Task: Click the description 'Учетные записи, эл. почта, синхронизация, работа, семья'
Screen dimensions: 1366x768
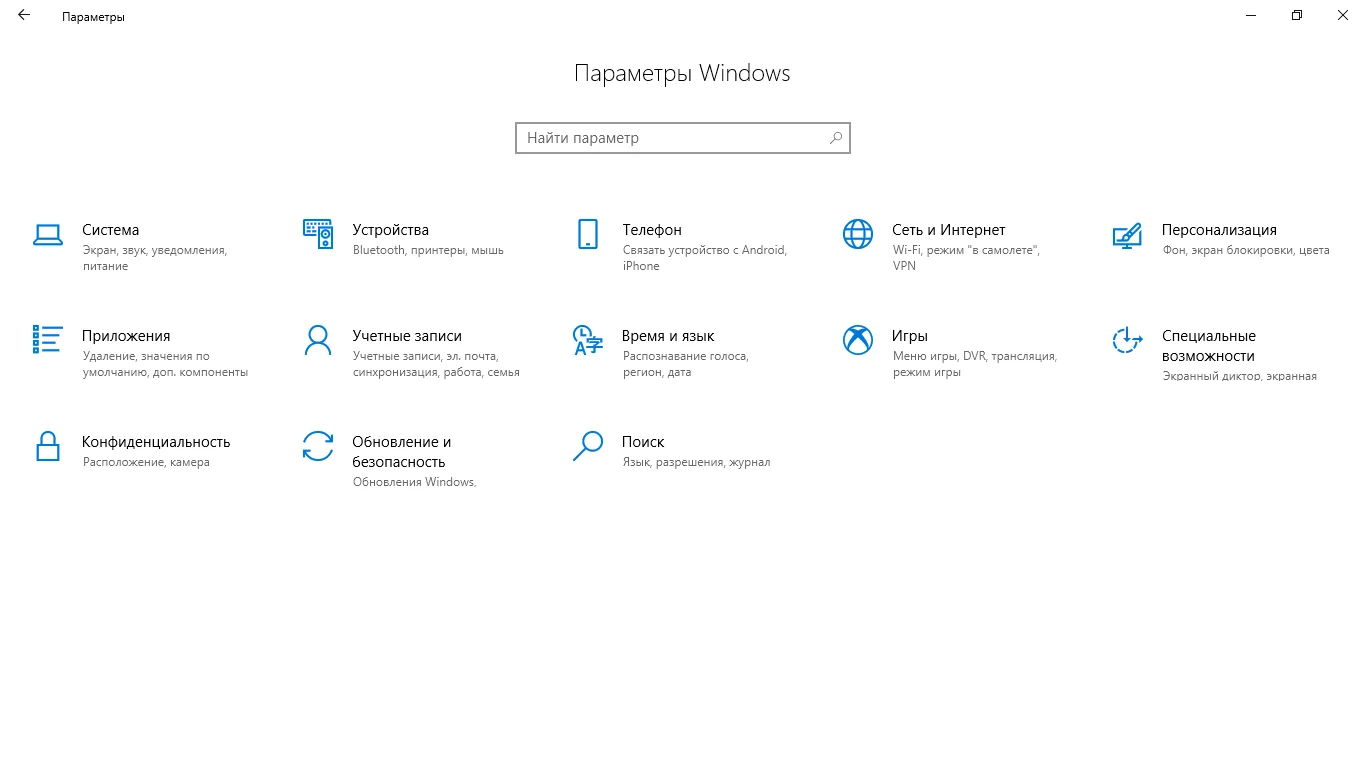Action: (x=436, y=364)
